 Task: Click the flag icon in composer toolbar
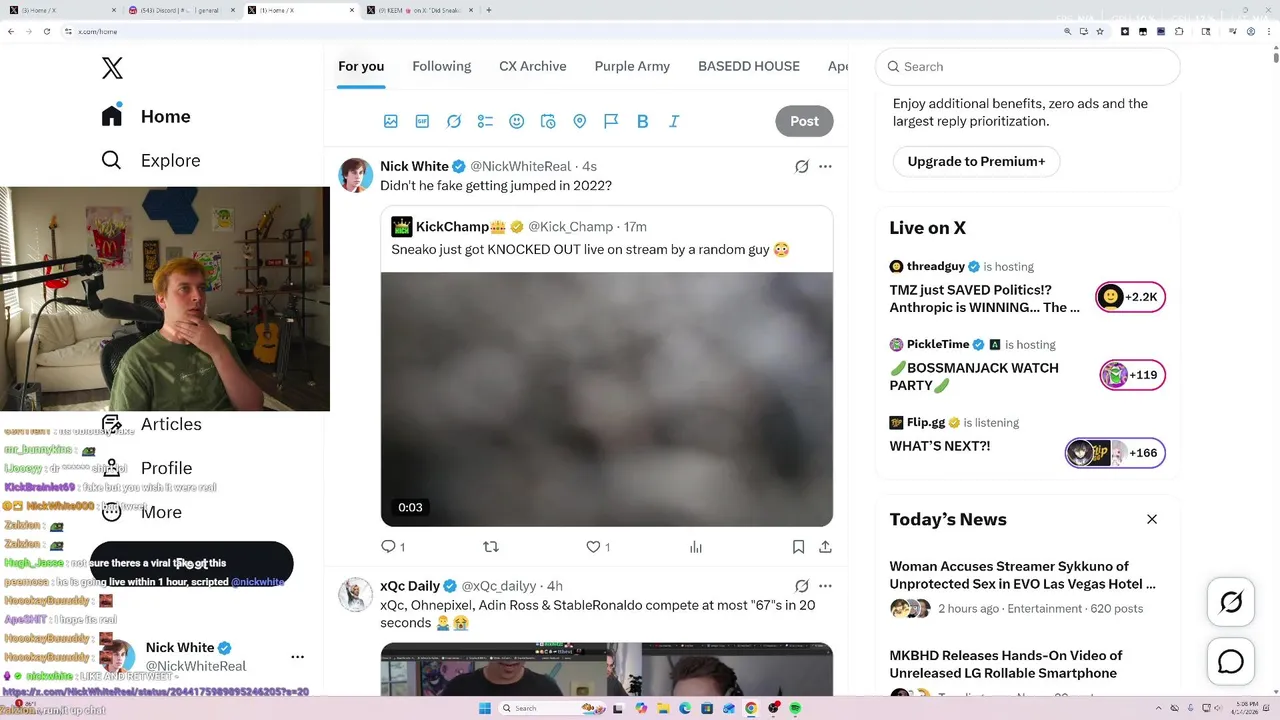point(611,121)
